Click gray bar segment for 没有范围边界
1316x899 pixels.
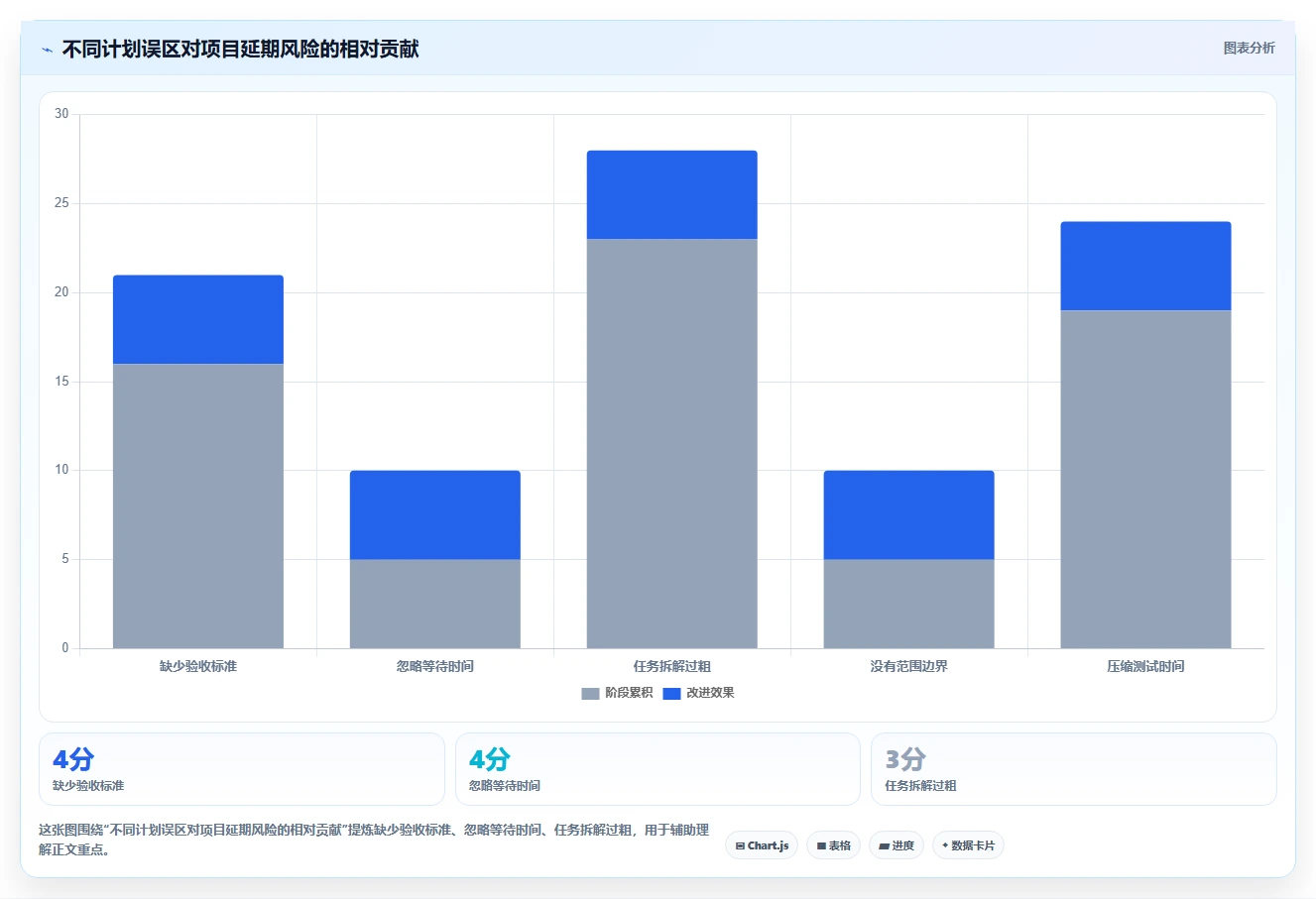[909, 604]
